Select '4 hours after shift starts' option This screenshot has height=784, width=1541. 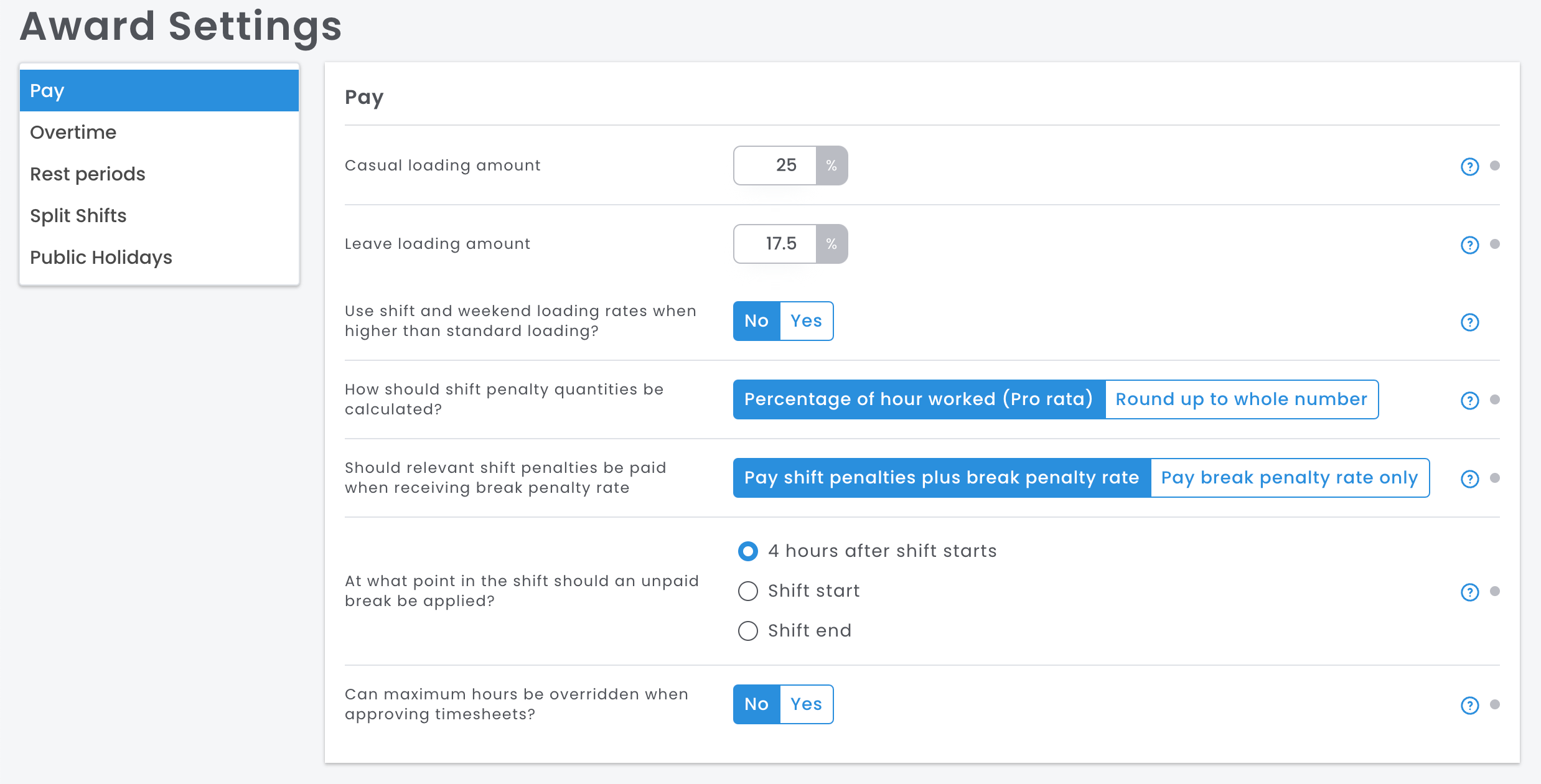point(748,551)
